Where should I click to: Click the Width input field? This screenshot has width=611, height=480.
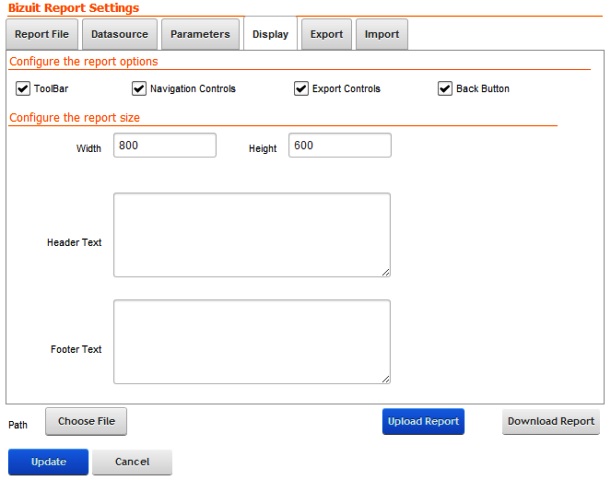[165, 145]
